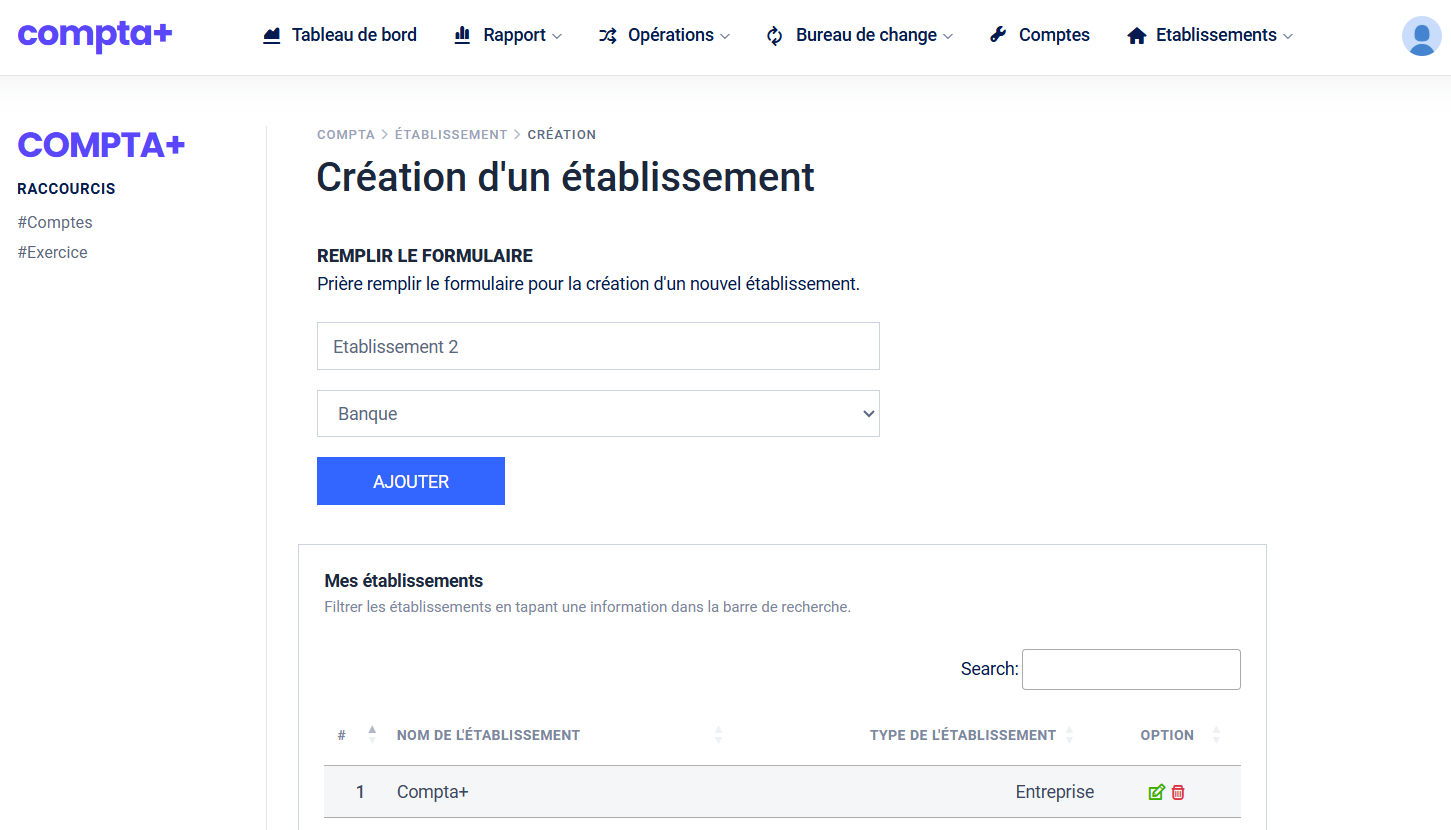
Task: Click inside the Search field
Action: pos(1130,669)
